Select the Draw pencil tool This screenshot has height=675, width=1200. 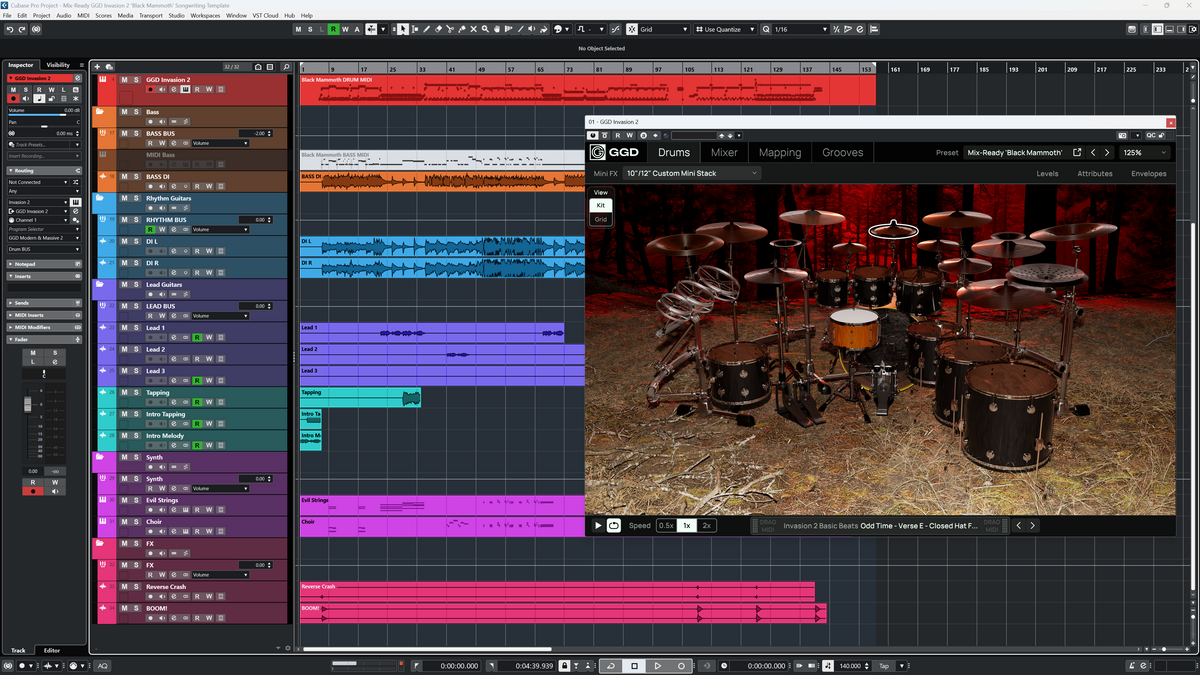coord(427,29)
